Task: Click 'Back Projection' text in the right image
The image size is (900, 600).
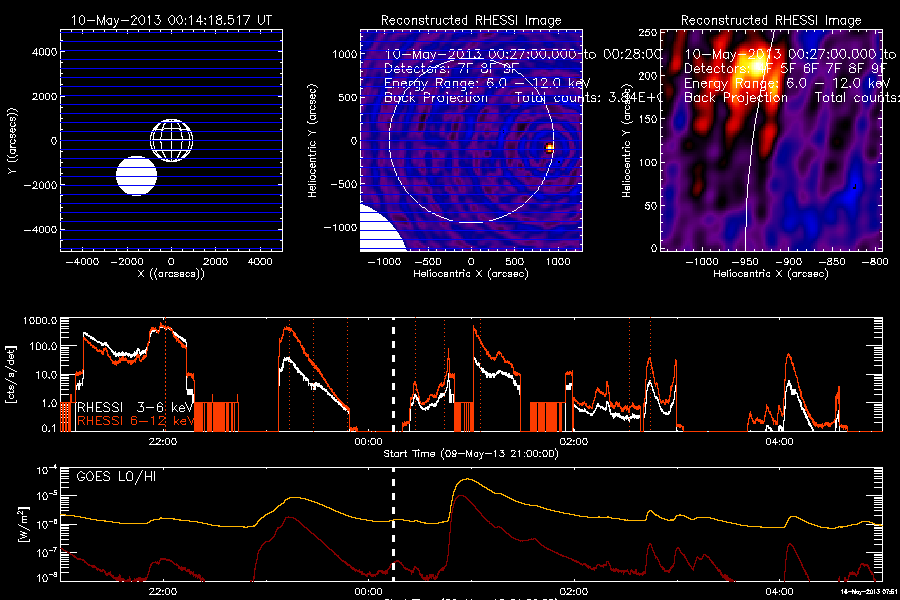Action: 736,98
